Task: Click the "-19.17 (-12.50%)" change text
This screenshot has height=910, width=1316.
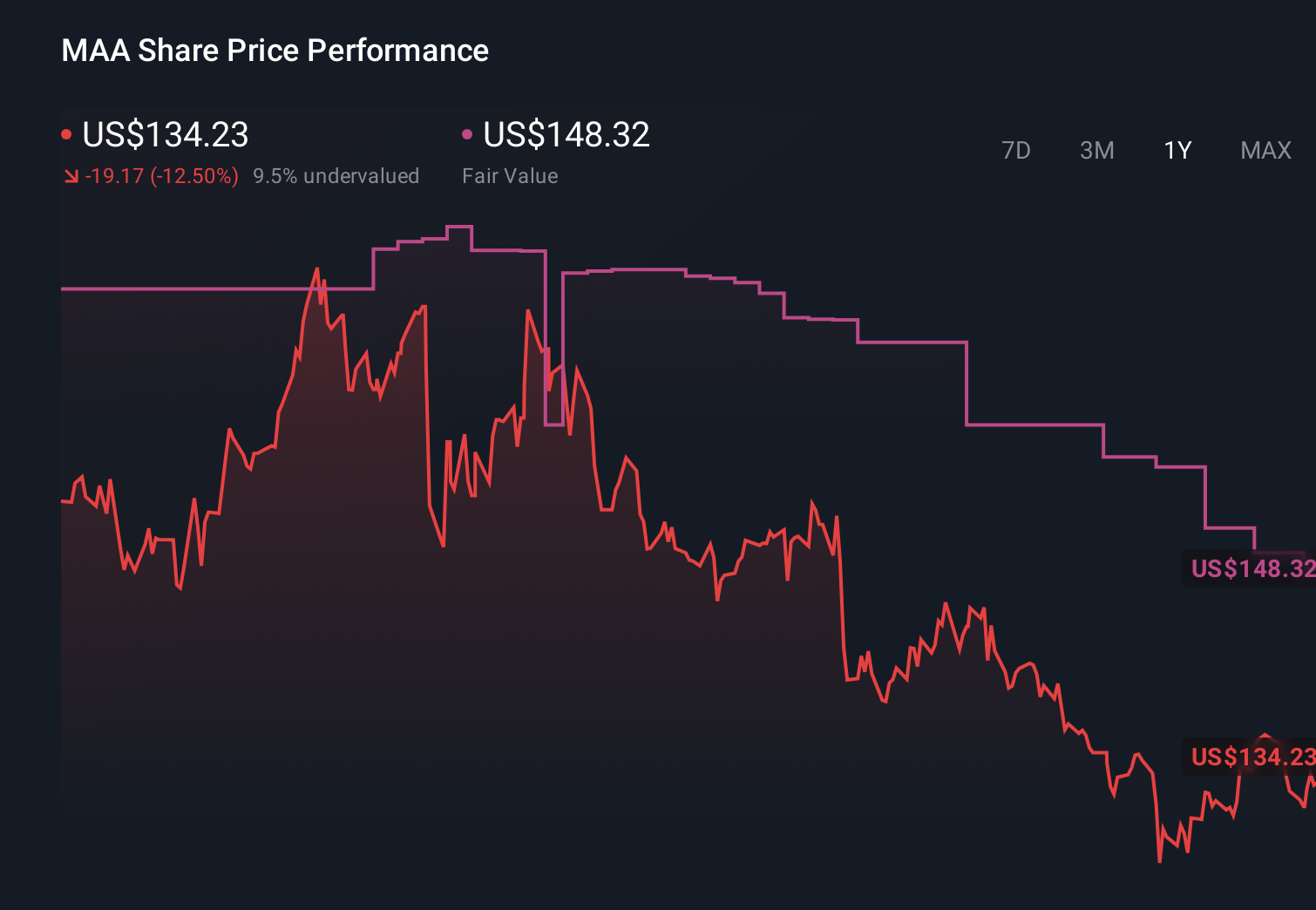Action: coord(163,175)
